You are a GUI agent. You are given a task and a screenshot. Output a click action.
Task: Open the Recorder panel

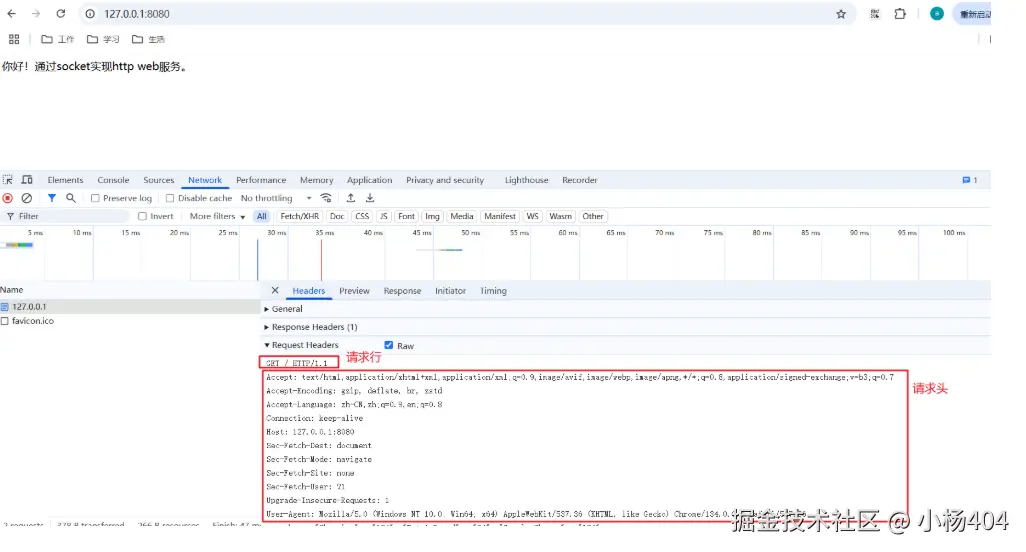pos(580,180)
